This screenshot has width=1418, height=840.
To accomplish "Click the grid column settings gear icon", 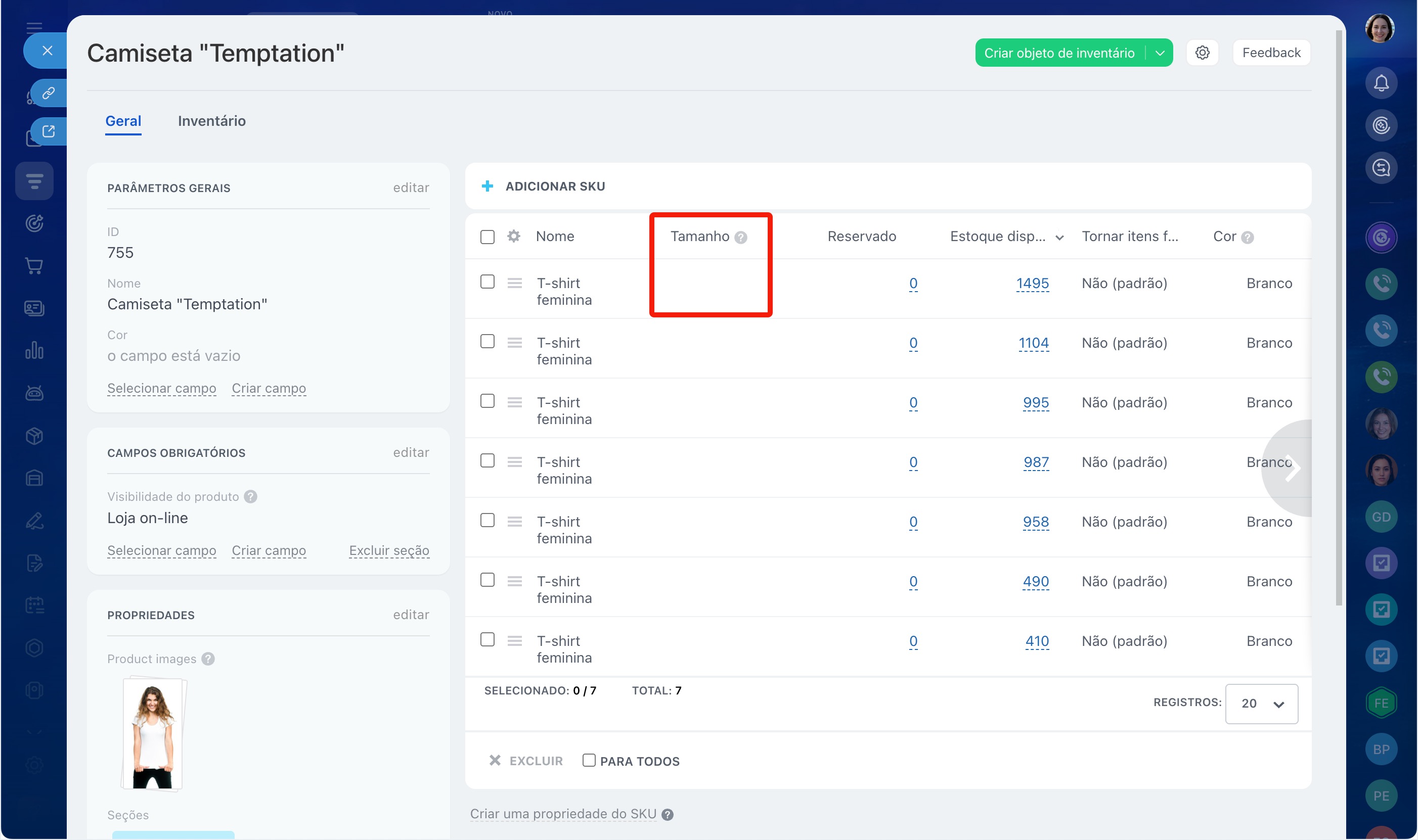I will [x=513, y=236].
